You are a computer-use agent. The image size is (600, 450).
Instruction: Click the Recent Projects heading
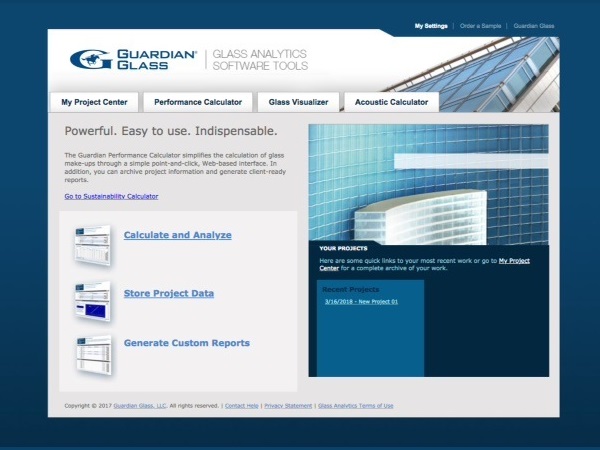(x=351, y=289)
